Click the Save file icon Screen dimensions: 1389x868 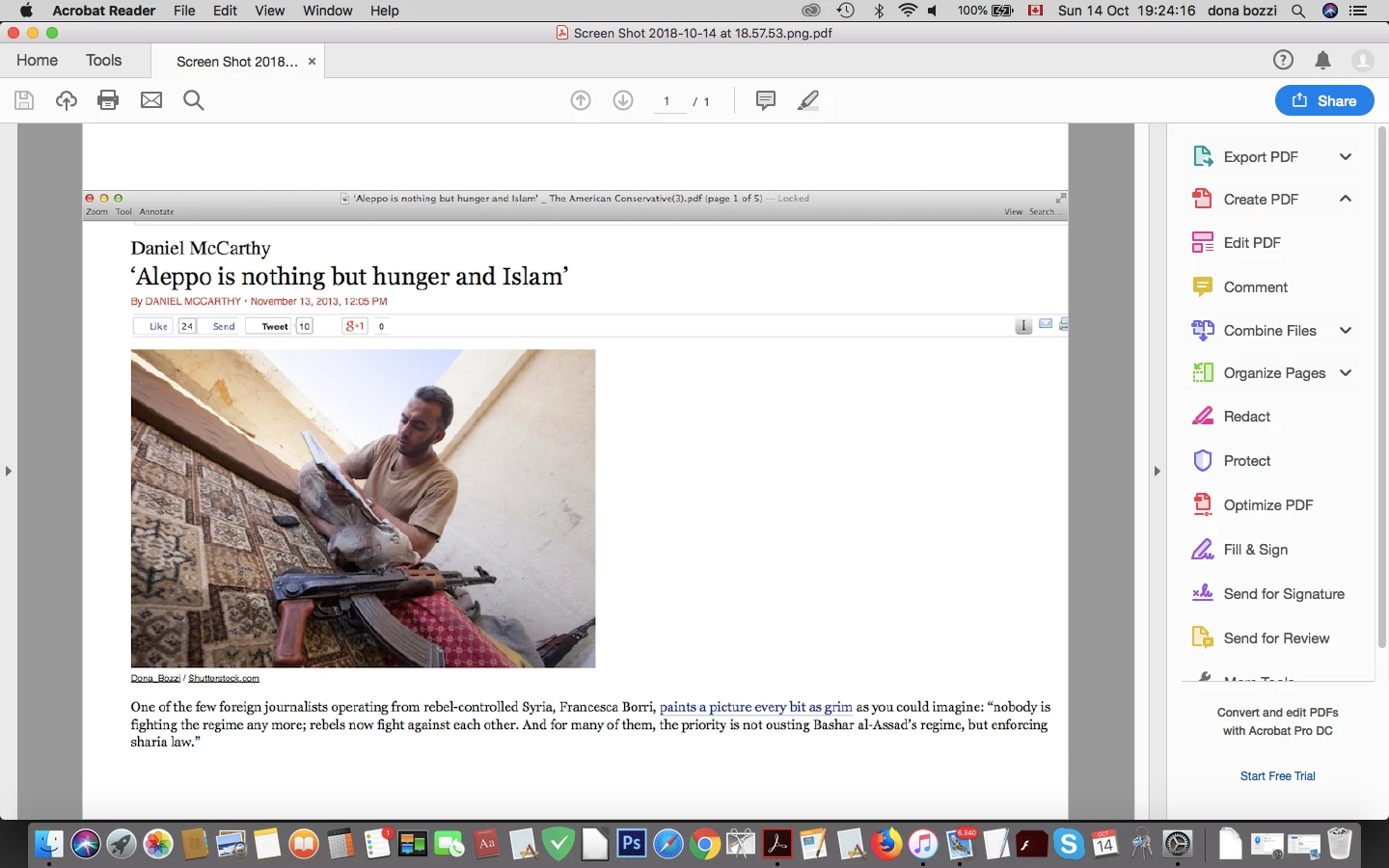click(x=24, y=100)
